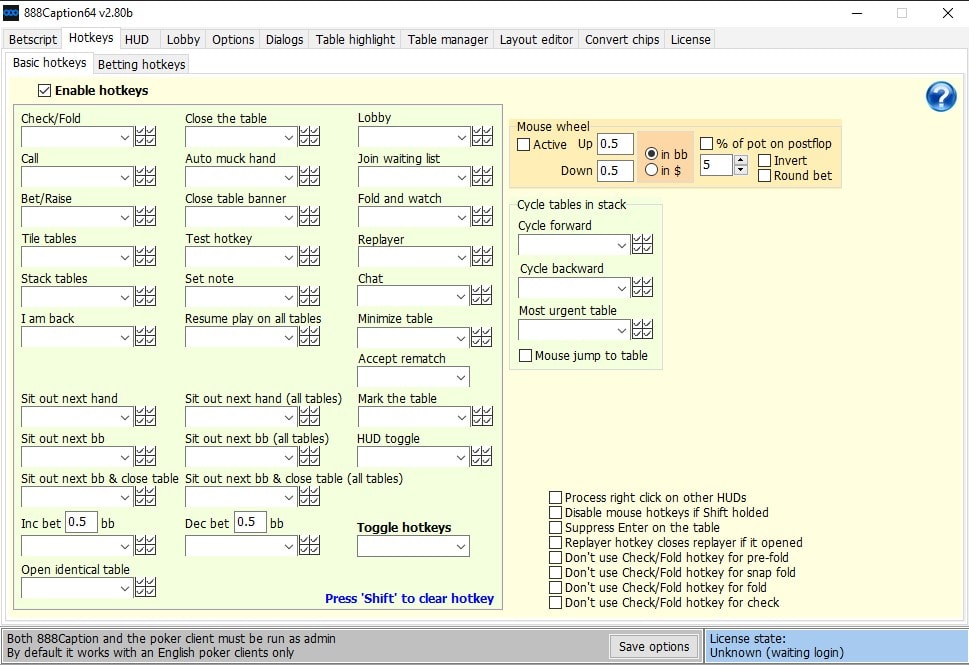Select the 'in bb' radio button
The image size is (969, 665).
point(651,154)
